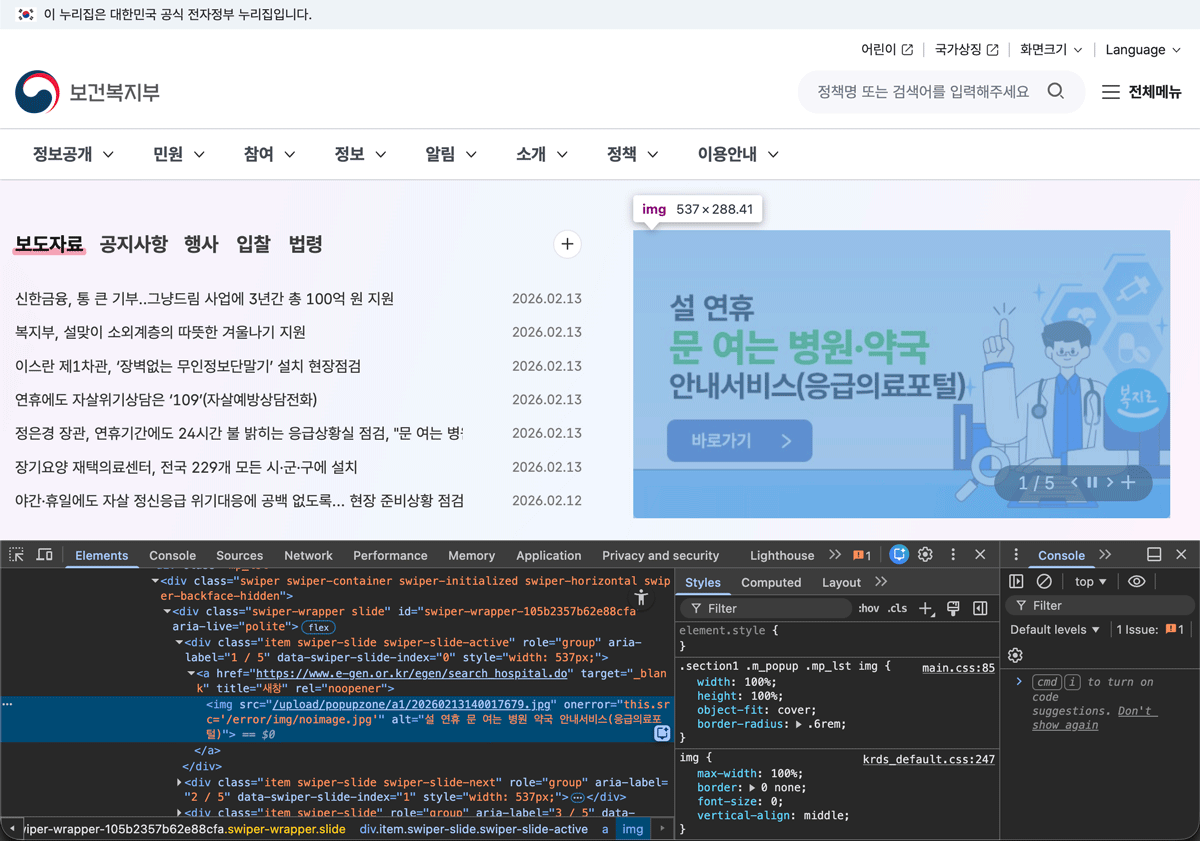Open the main.css:85 source link
Image resolution: width=1200 pixels, height=841 pixels.
click(958, 666)
